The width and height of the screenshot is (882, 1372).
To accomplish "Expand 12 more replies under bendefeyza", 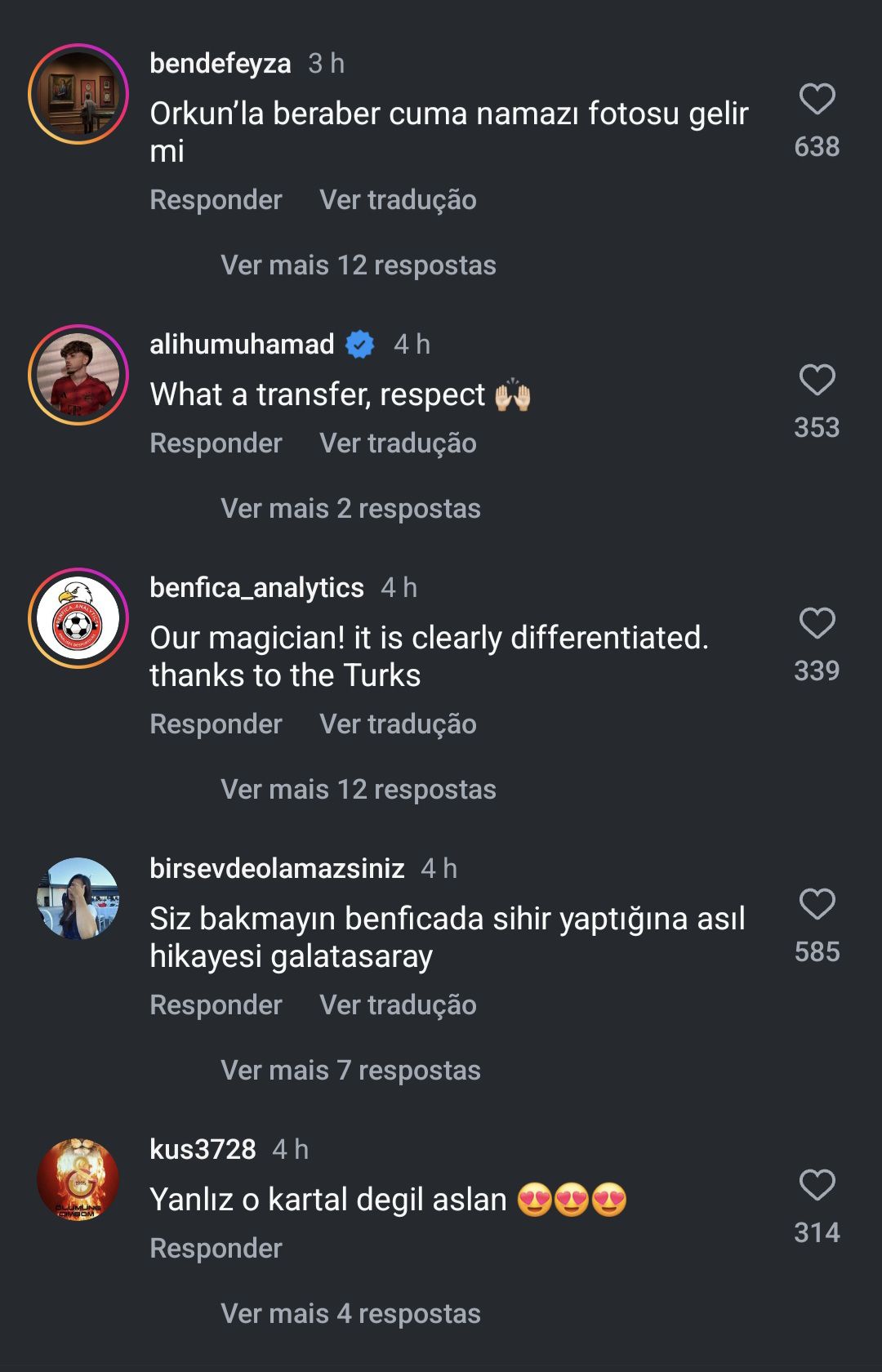I will 358,265.
